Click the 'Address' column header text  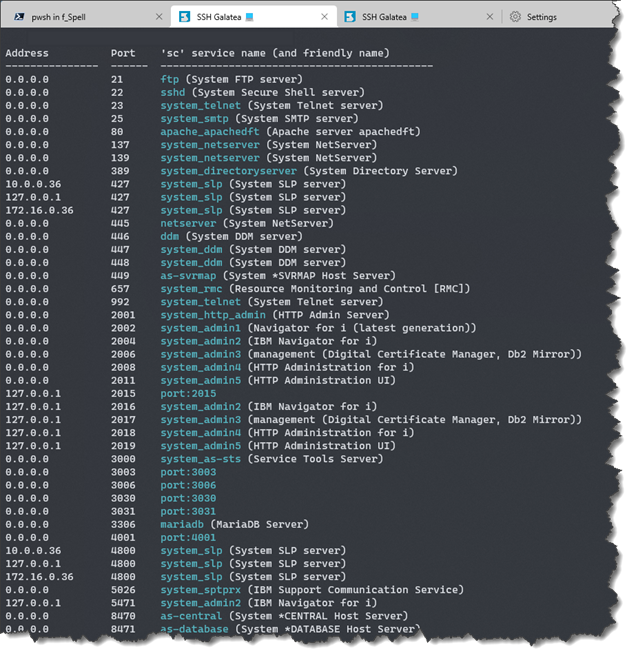click(x=27, y=53)
